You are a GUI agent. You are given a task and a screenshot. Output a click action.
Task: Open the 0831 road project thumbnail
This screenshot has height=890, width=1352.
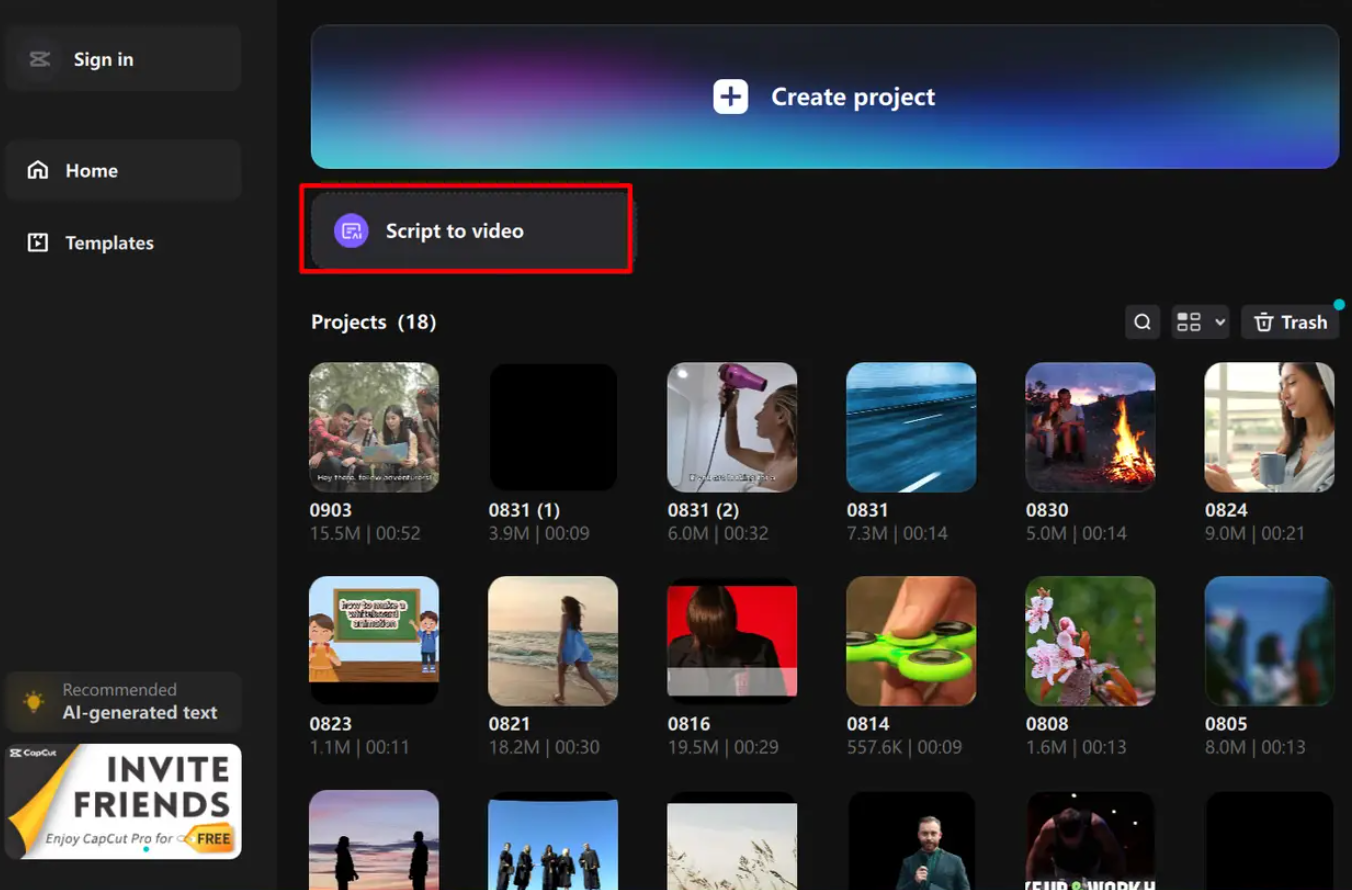pyautogui.click(x=911, y=427)
